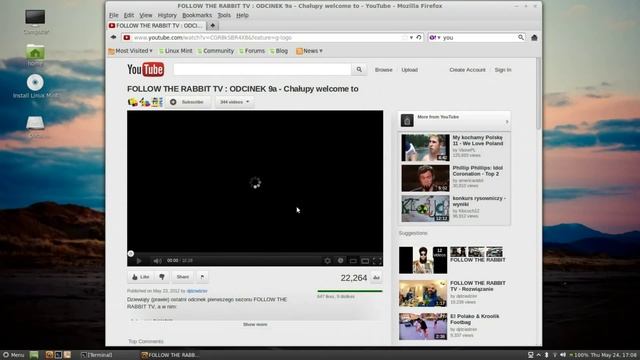The image size is (640, 360).
Task: Launch terminal from panel launcher
Action: (58, 355)
